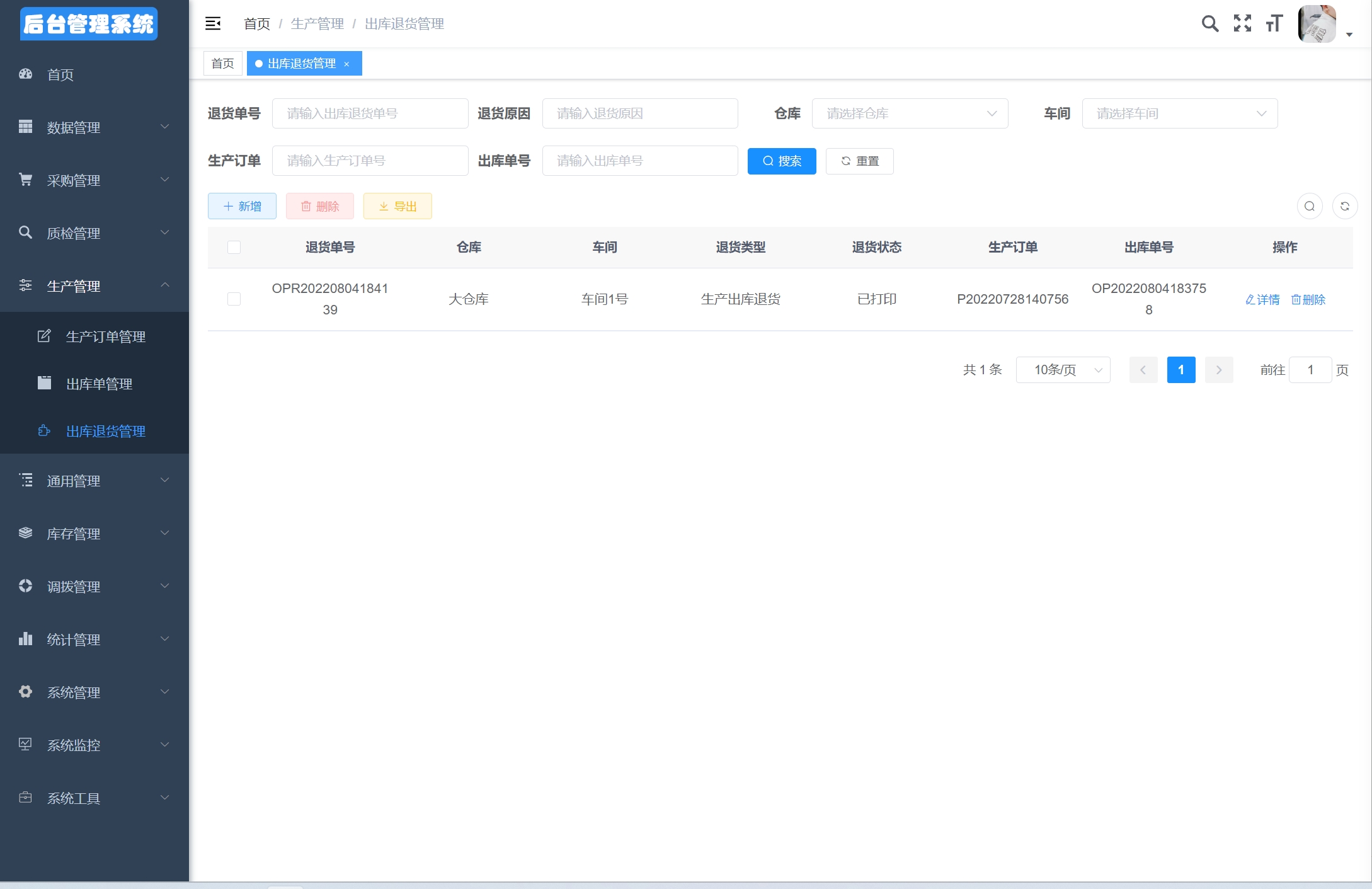Open the header search magnifier icon
The height and width of the screenshot is (889, 1372).
point(1209,24)
